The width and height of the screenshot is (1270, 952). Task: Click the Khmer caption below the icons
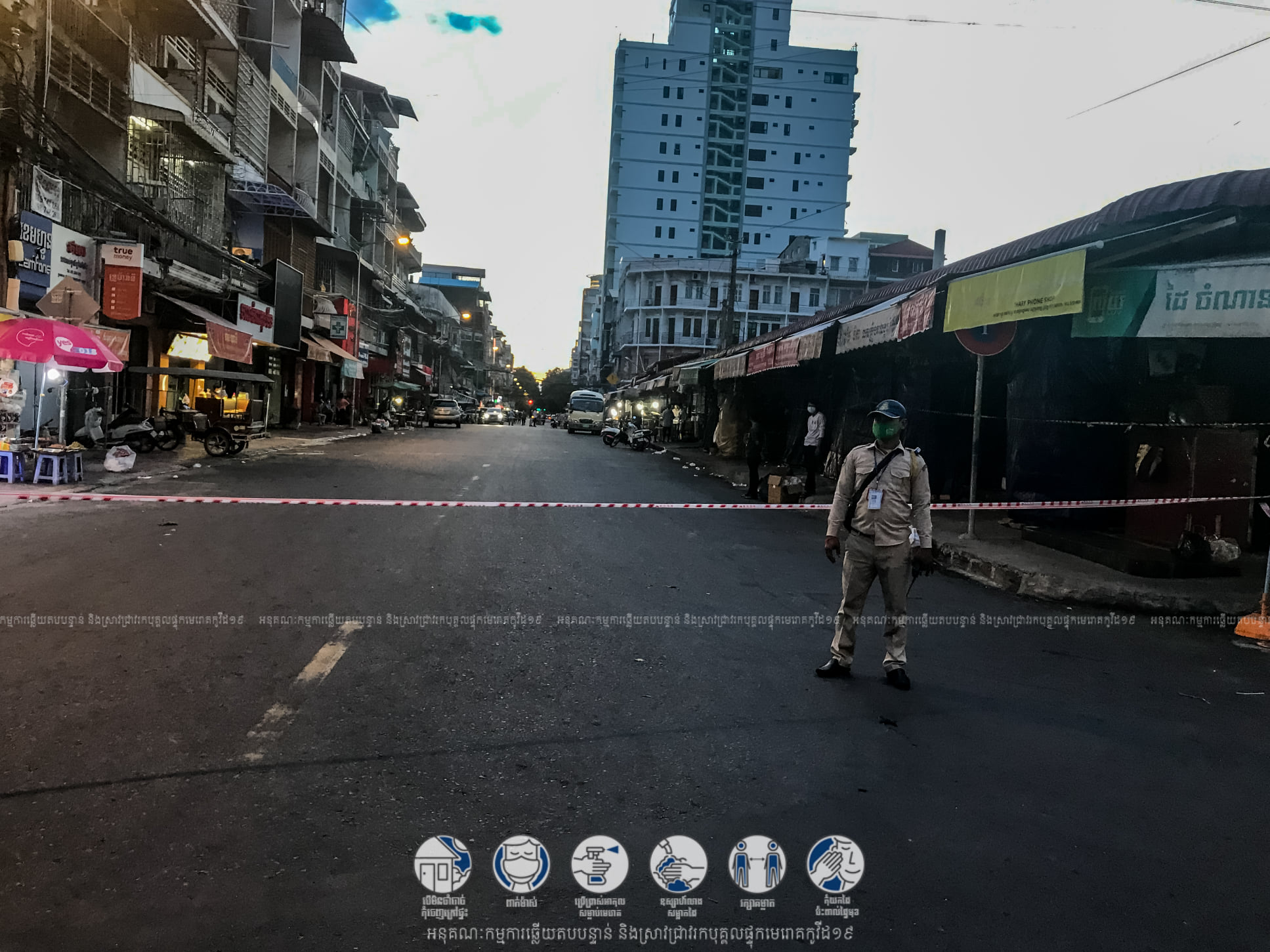pos(639,933)
